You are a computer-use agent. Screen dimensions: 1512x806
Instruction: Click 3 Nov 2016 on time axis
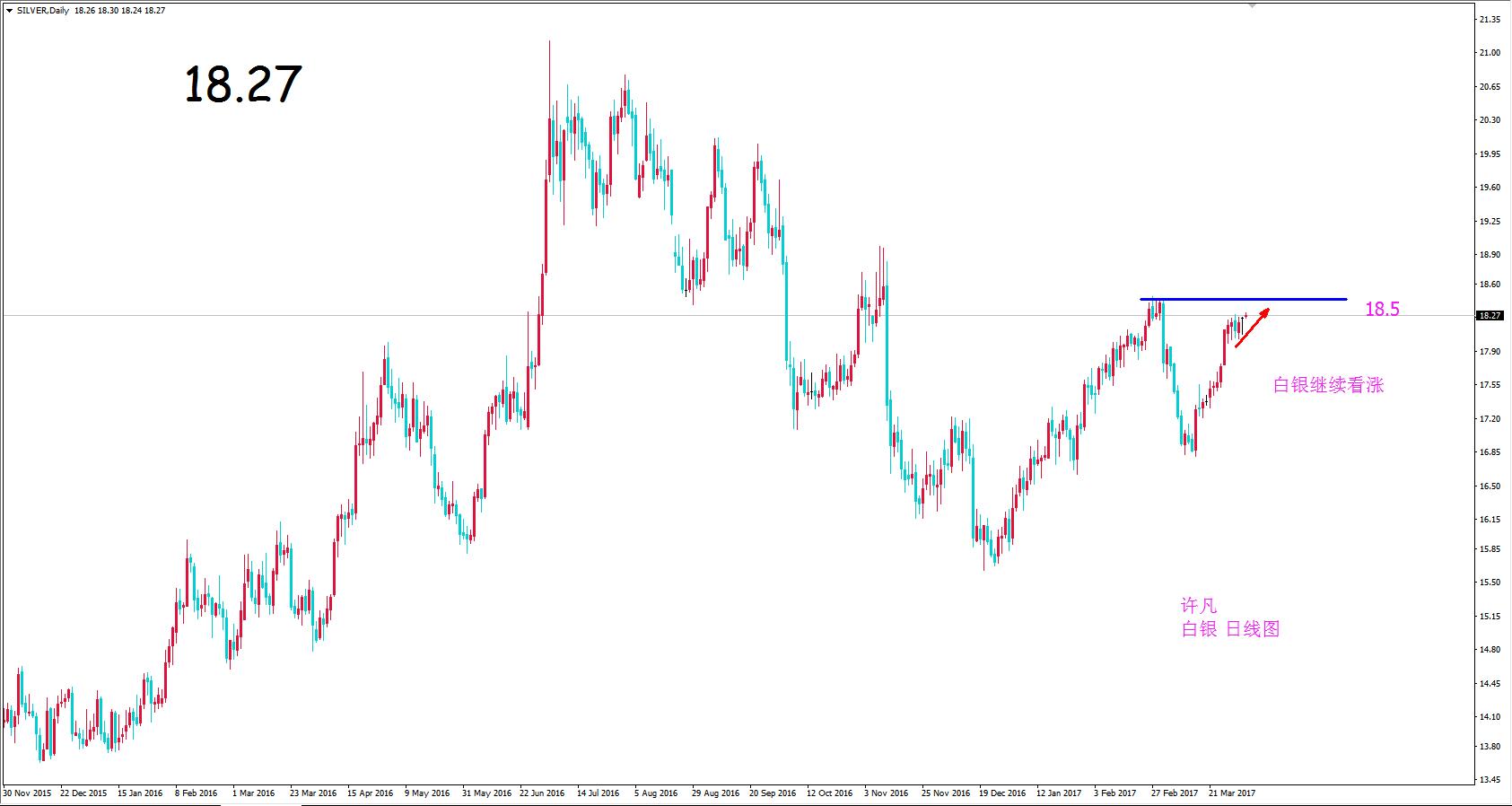point(887,793)
